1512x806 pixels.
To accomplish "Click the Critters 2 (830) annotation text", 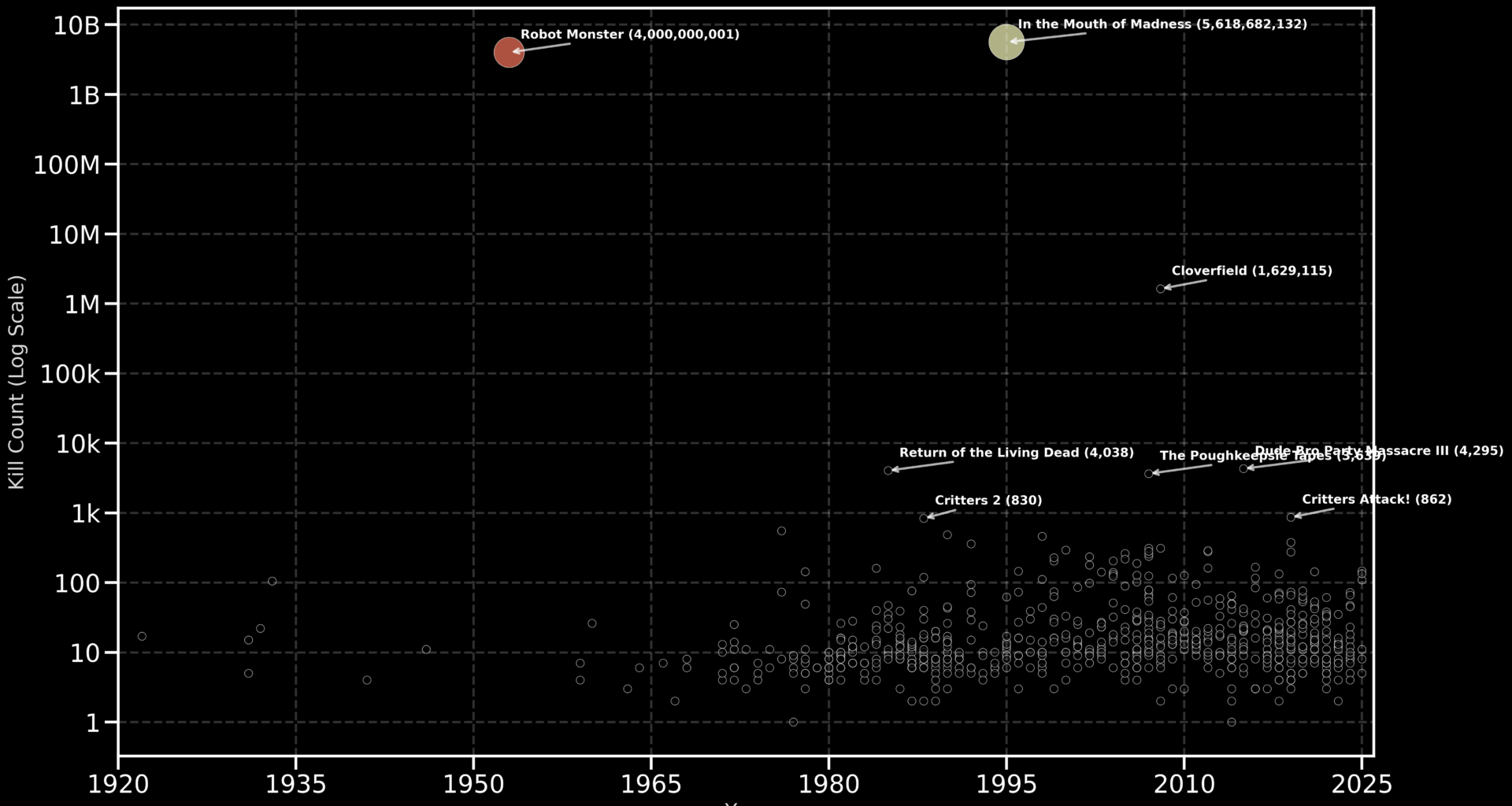I will [x=989, y=500].
